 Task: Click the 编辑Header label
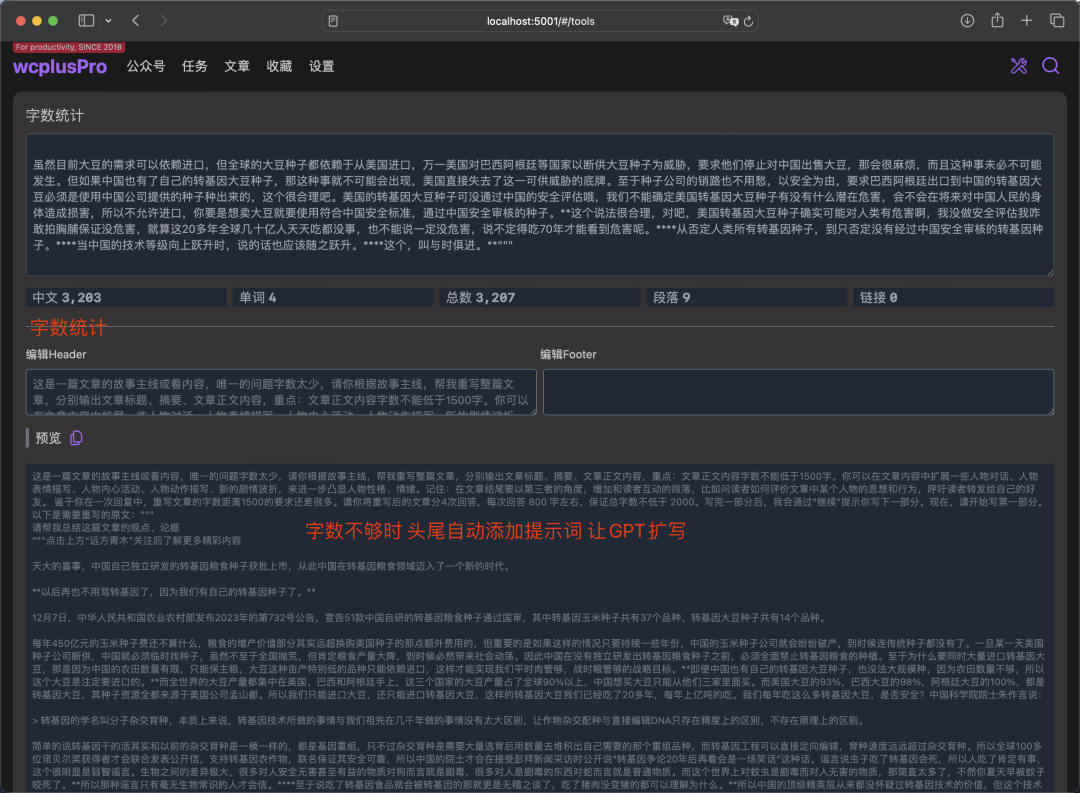point(56,354)
